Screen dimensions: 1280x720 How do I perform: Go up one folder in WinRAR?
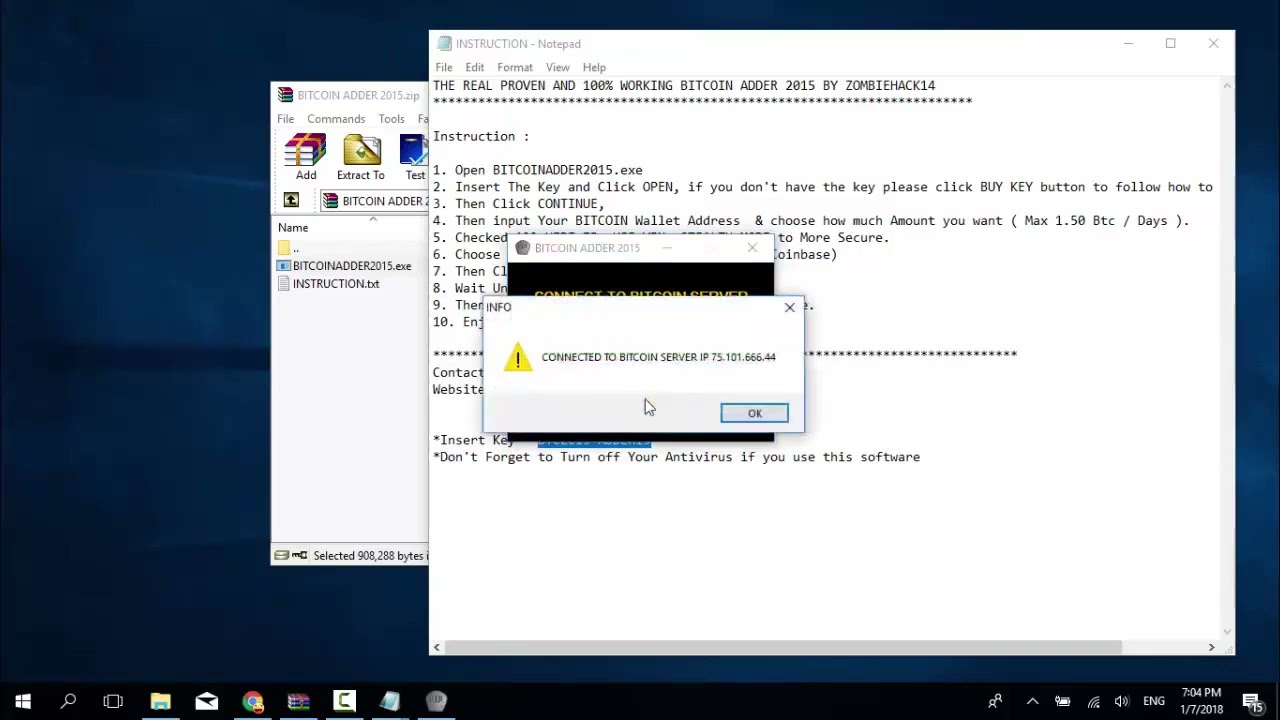[x=291, y=201]
